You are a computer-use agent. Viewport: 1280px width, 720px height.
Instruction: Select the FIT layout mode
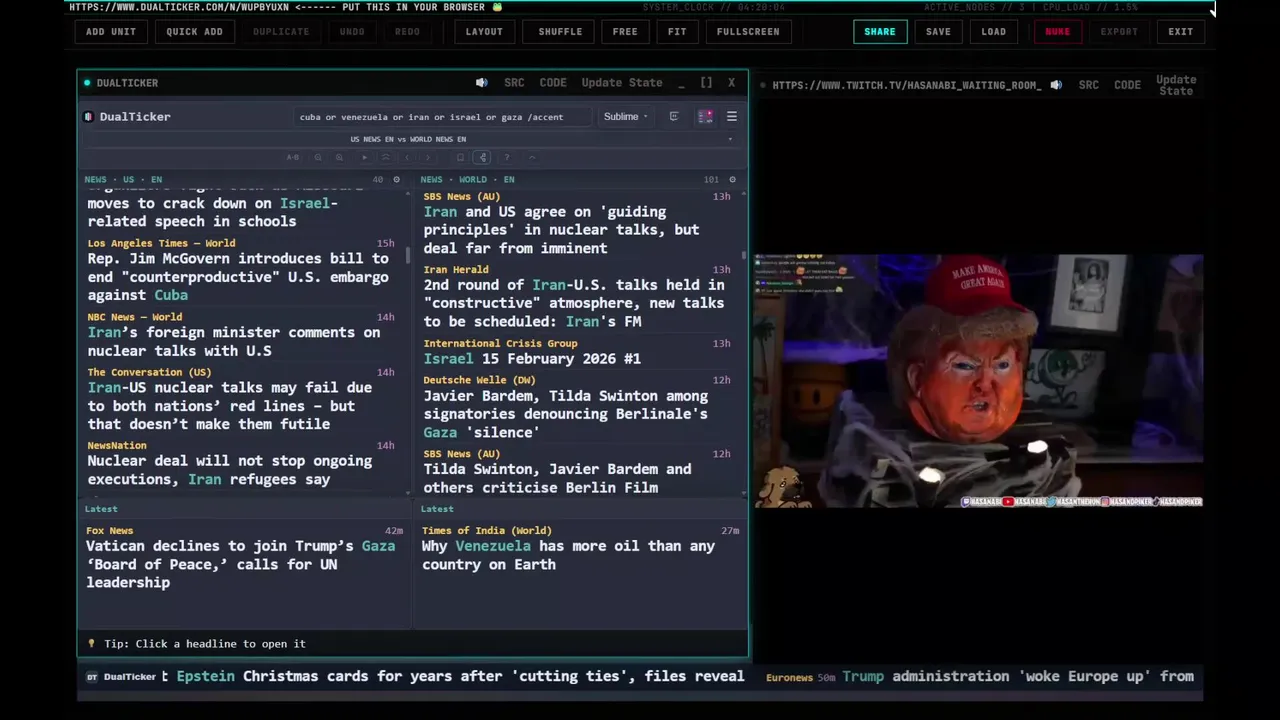[677, 31]
